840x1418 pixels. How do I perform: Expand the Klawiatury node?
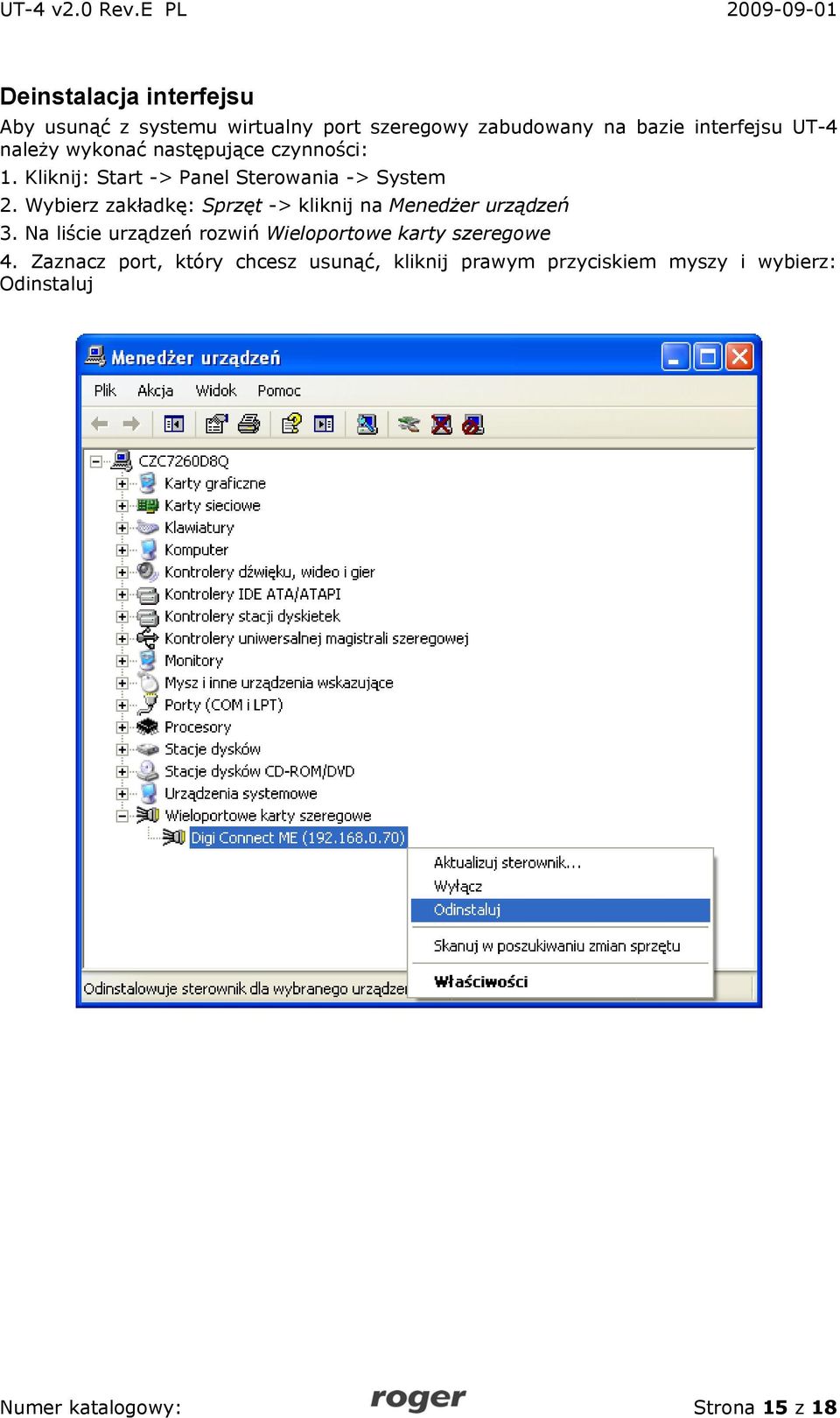tap(122, 528)
